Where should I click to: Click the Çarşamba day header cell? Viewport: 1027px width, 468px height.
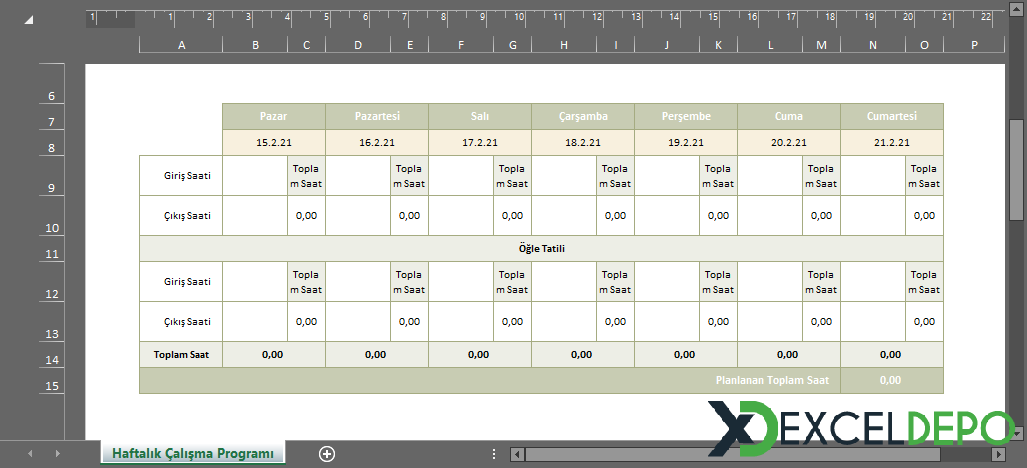[x=583, y=117]
